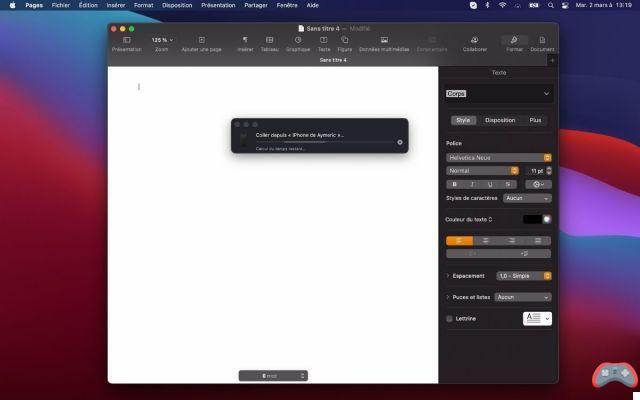Open the 125 % zoom dropdown
This screenshot has width=640, height=400.
[x=162, y=40]
